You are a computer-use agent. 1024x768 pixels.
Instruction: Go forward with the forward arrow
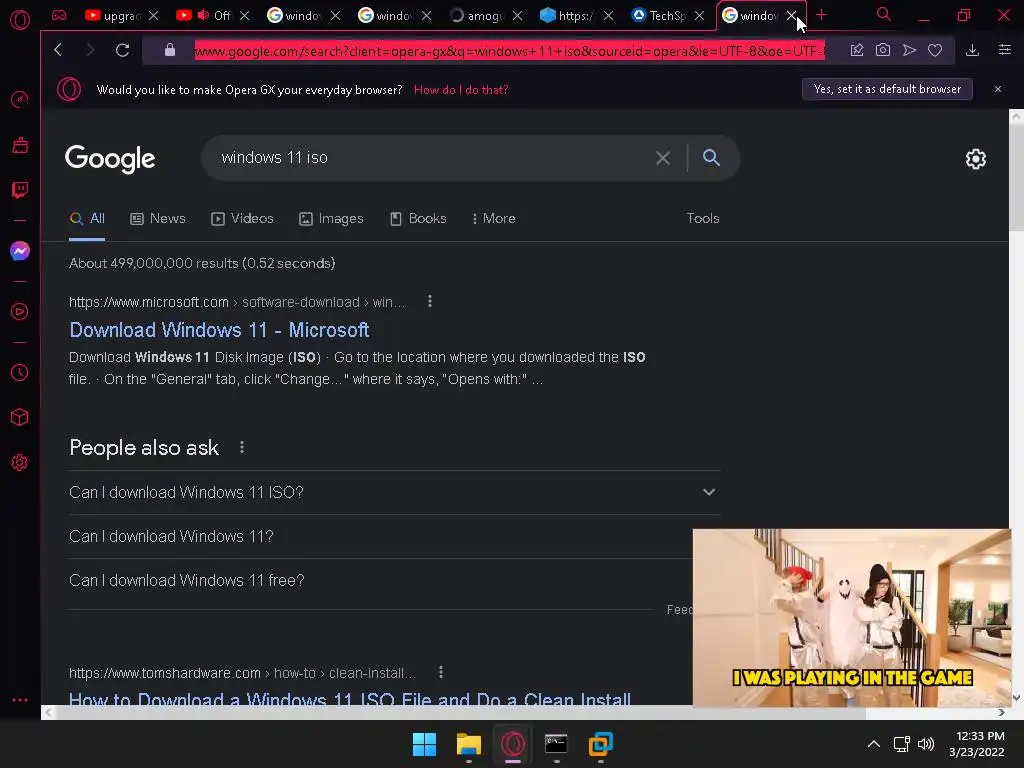tap(90, 50)
